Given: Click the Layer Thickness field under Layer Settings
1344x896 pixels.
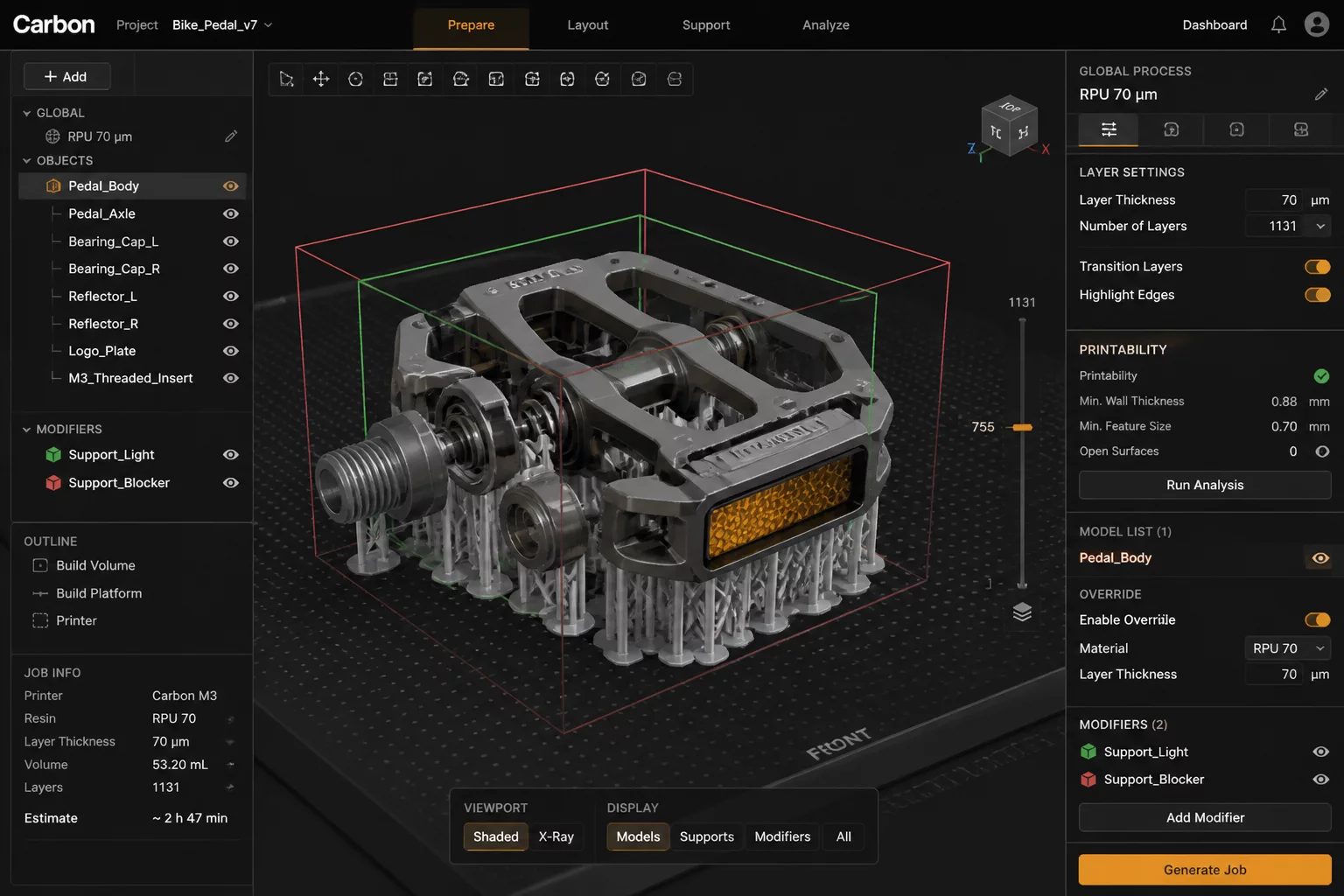Looking at the screenshot, I should click(x=1275, y=200).
